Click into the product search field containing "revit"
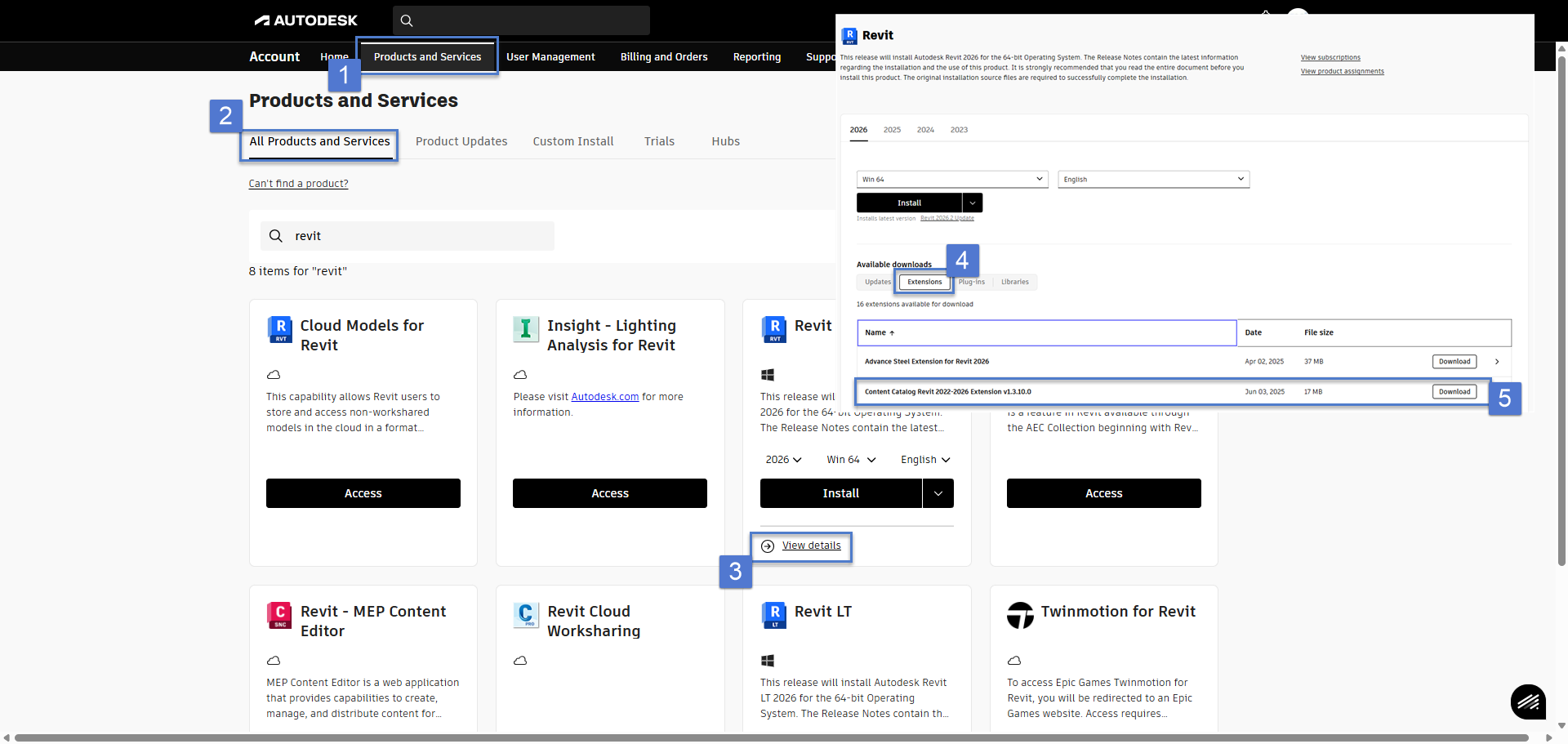Viewport: 1568px width, 744px height. pyautogui.click(x=407, y=236)
